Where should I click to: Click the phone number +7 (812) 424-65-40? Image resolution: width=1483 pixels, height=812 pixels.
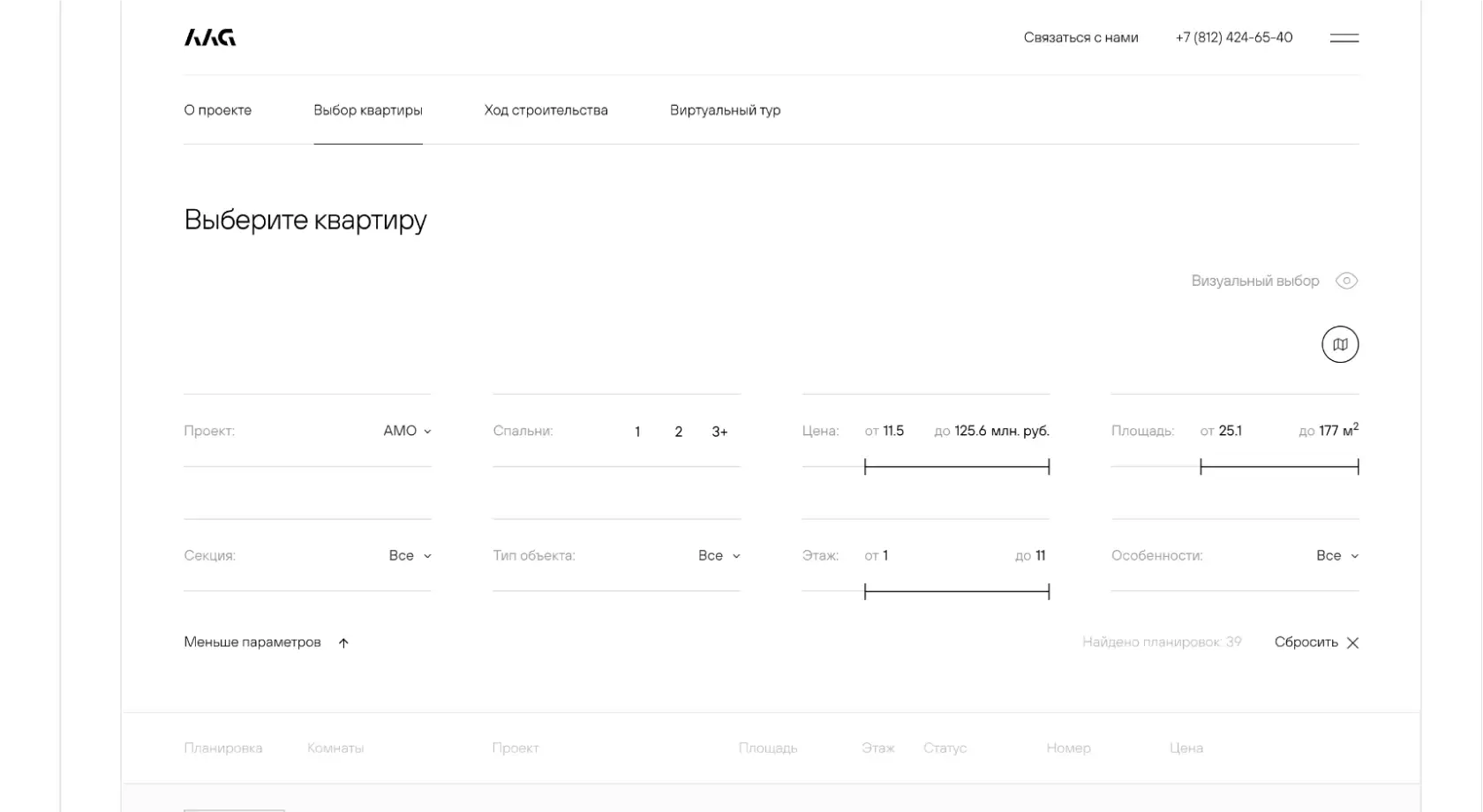click(1233, 38)
